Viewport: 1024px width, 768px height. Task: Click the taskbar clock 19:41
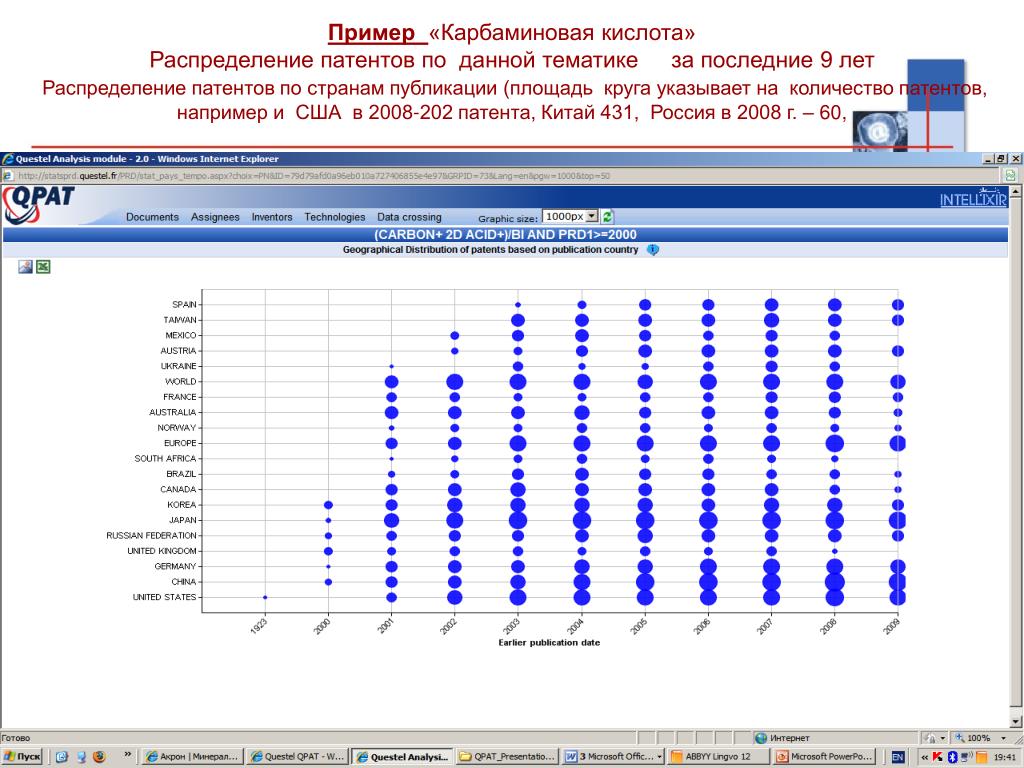tap(1004, 757)
